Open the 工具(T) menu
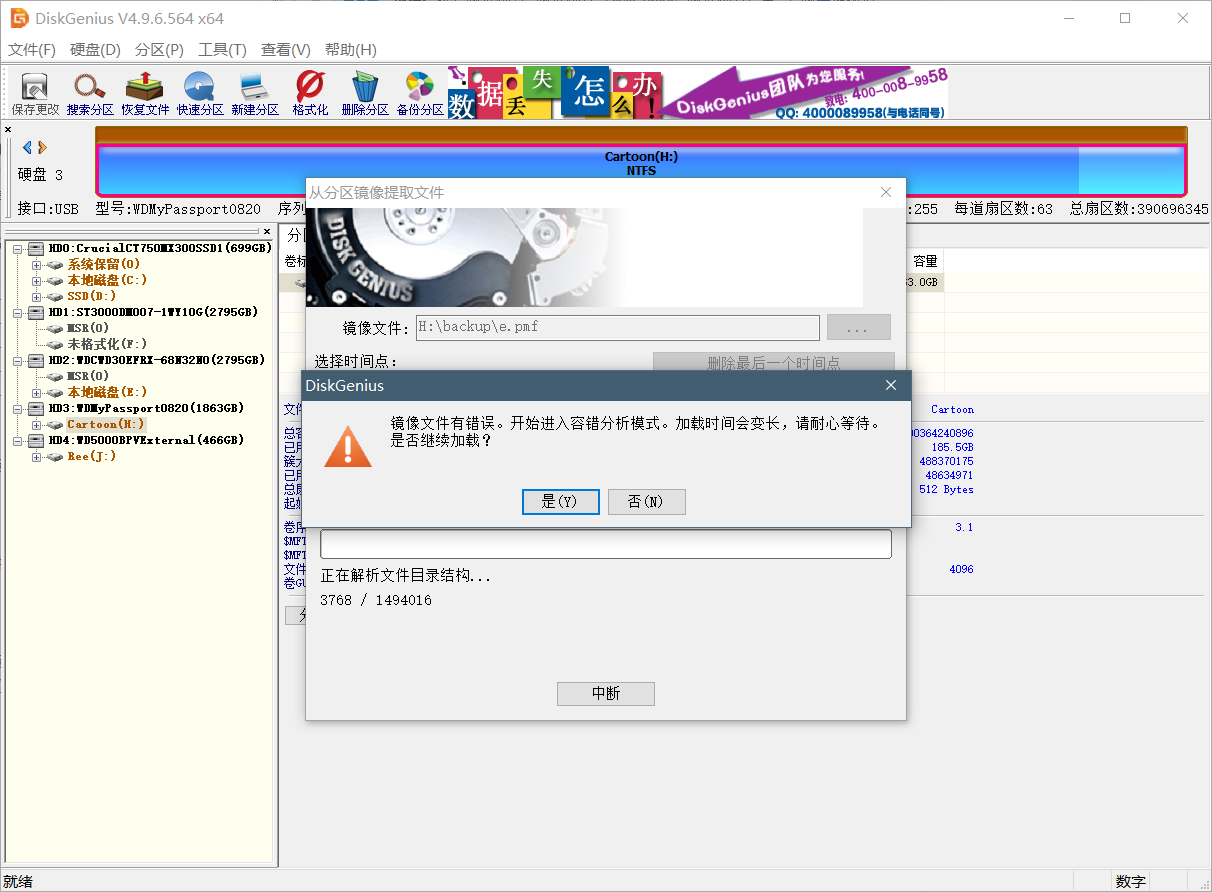Viewport: 1212px width, 892px height. 222,50
